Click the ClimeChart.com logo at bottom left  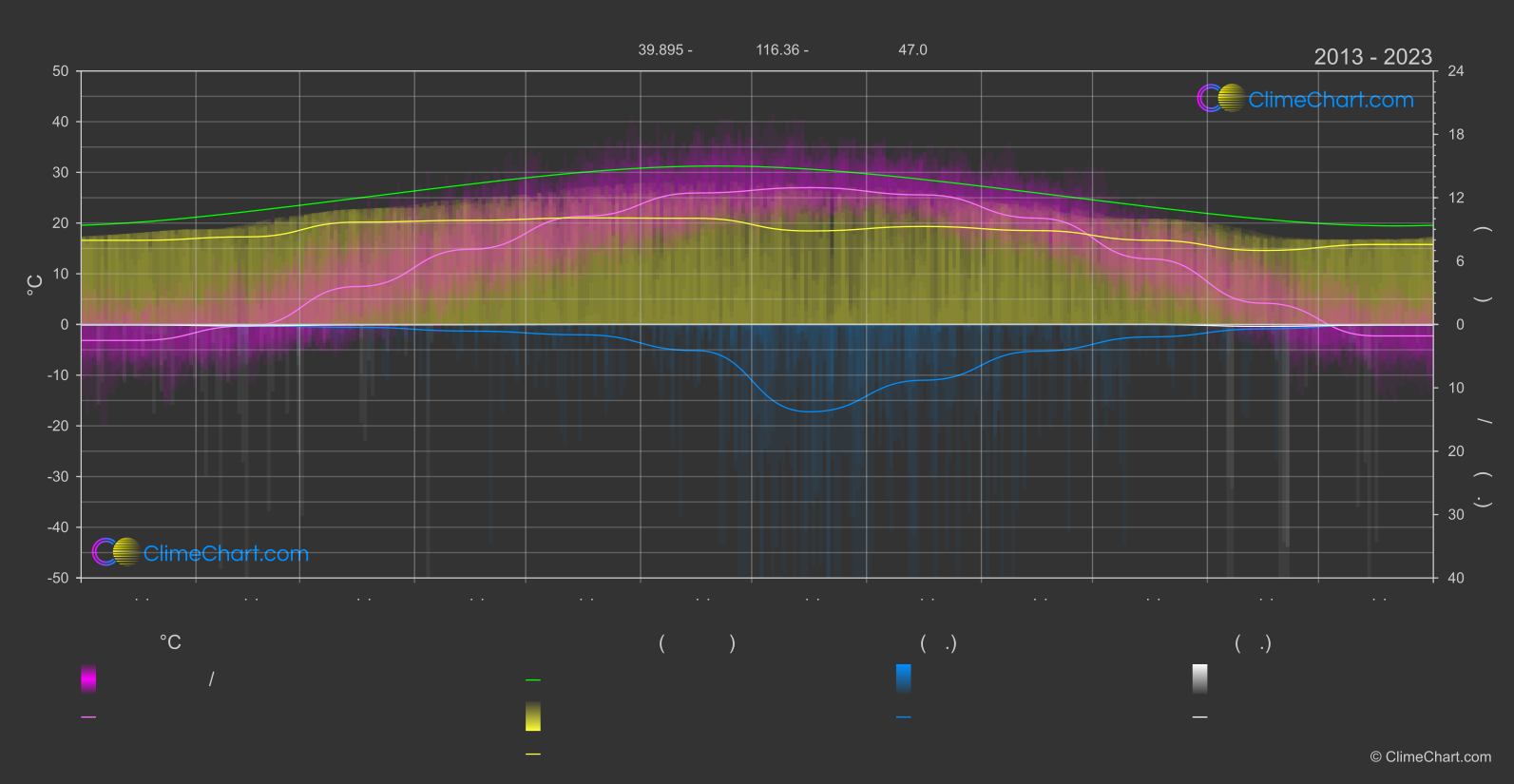pyautogui.click(x=201, y=552)
